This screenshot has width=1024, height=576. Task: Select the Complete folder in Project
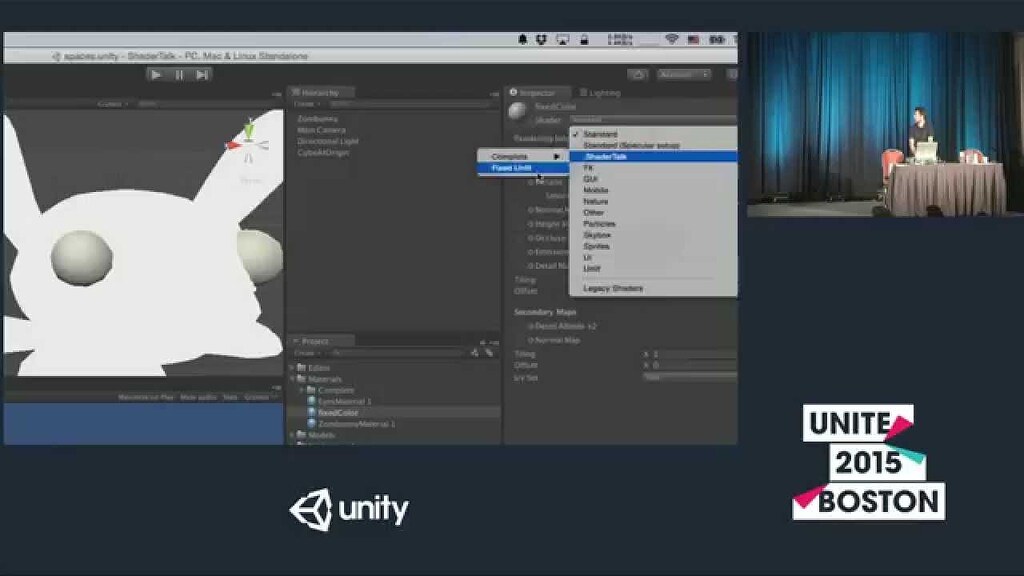click(x=336, y=390)
